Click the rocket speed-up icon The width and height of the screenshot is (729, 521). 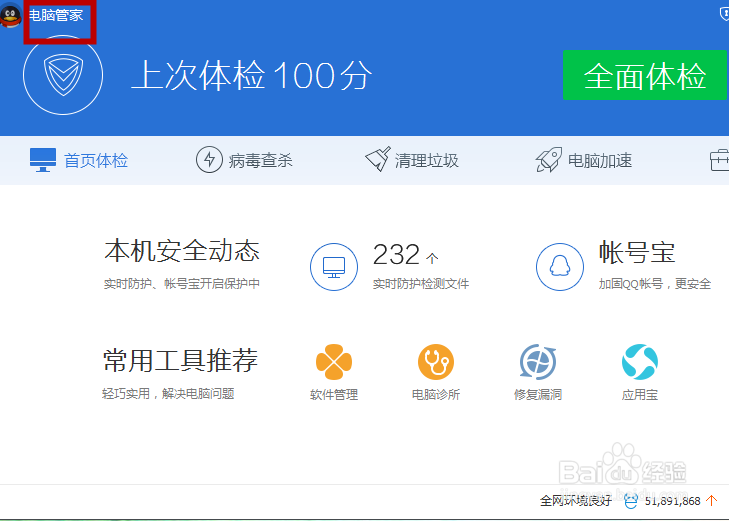(549, 160)
